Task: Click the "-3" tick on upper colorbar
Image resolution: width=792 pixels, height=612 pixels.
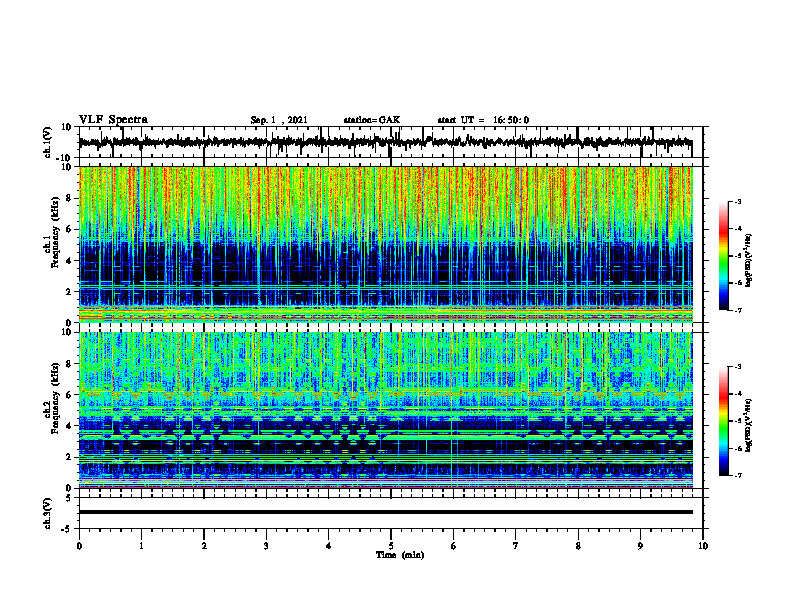Action: [x=737, y=201]
